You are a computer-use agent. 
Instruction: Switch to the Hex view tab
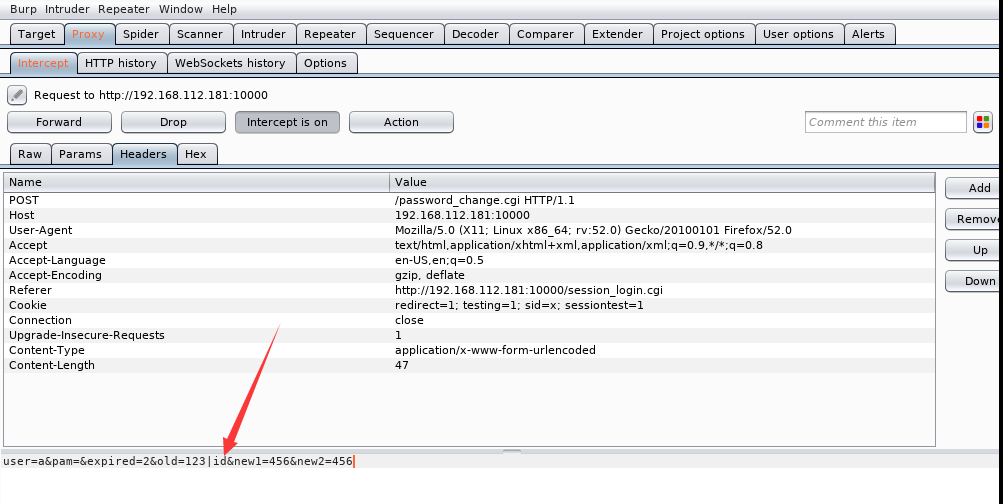(196, 154)
